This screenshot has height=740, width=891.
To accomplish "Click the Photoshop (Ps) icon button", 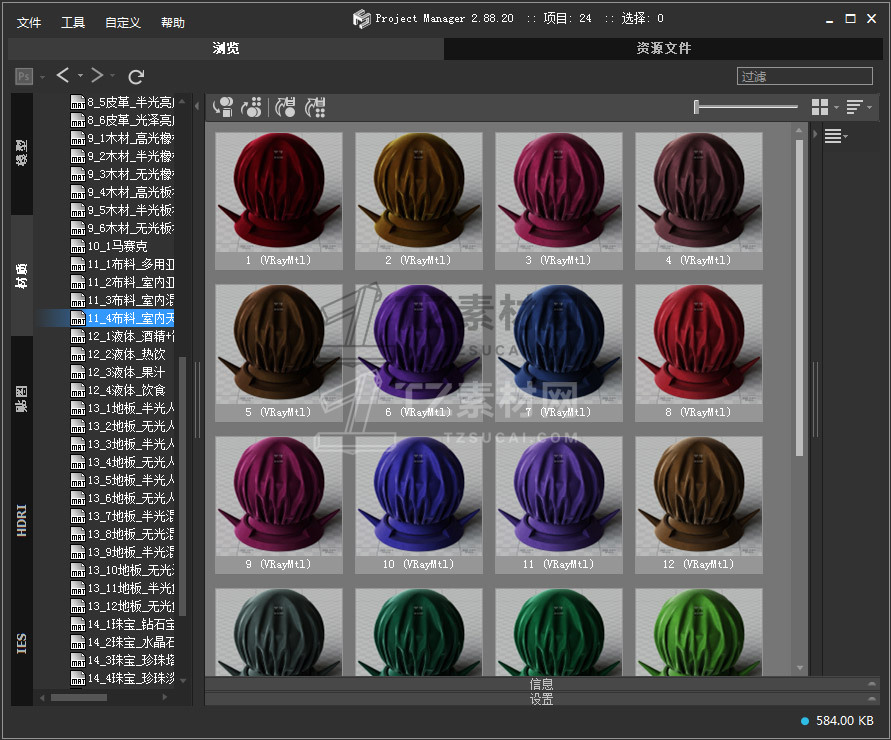I will (24, 76).
